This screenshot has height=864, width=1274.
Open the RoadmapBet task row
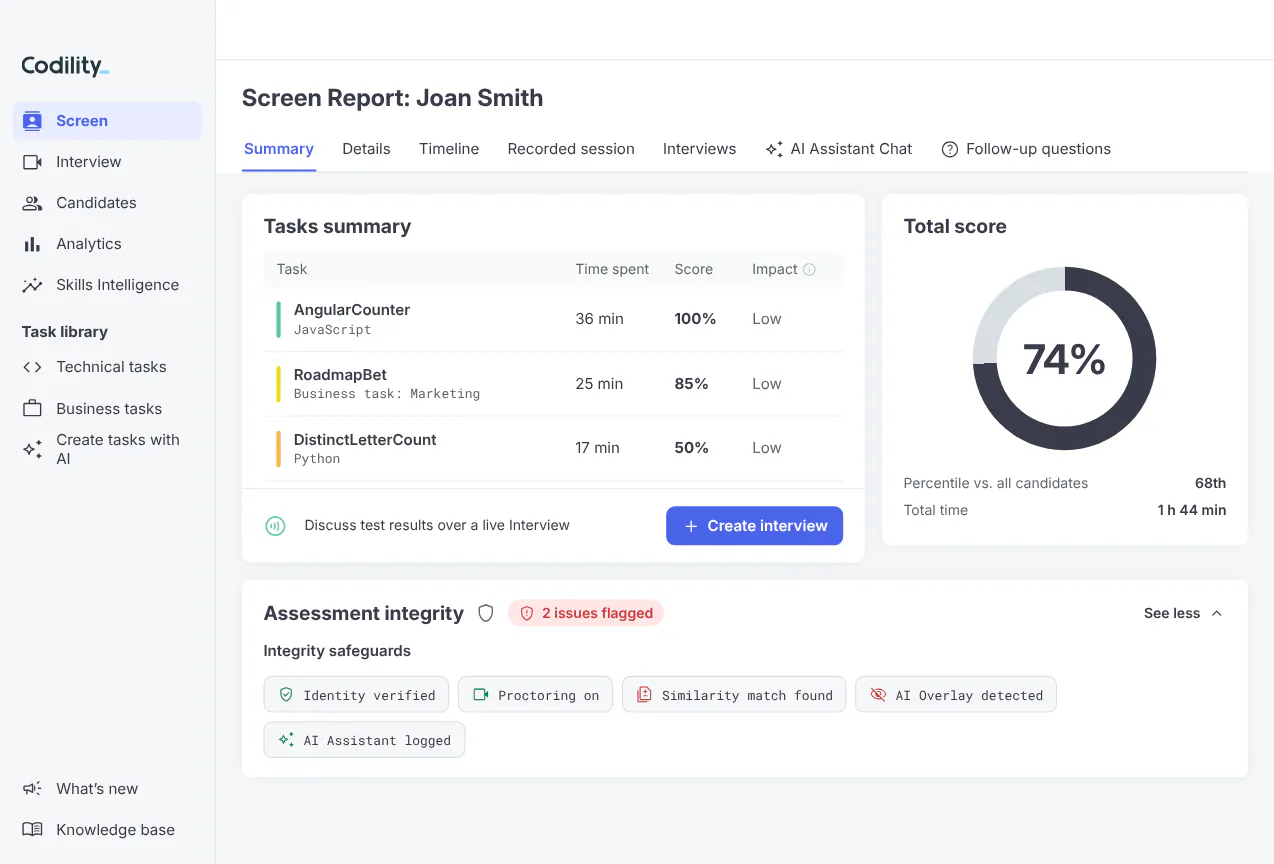click(554, 384)
